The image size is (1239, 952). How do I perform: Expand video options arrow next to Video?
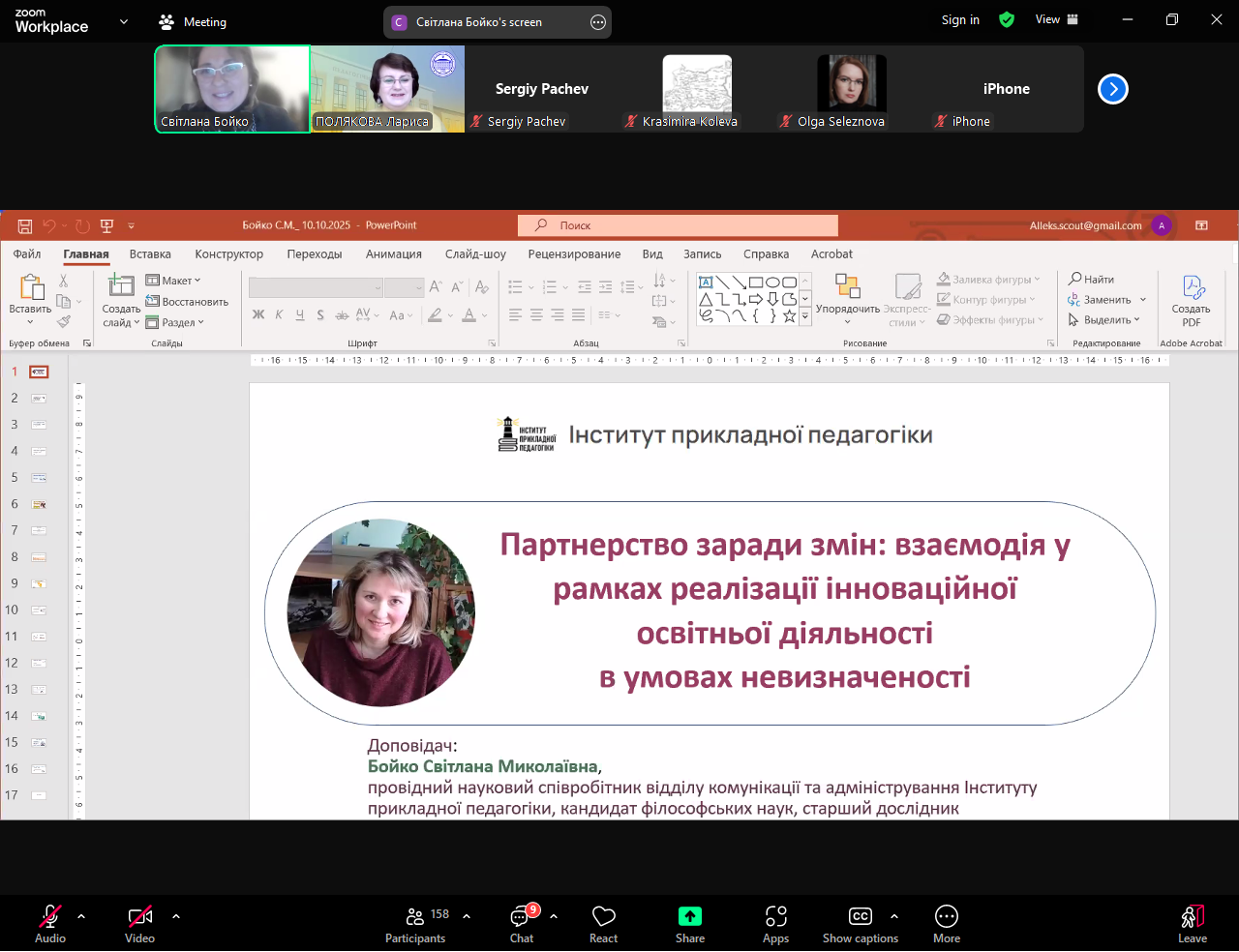coord(176,915)
